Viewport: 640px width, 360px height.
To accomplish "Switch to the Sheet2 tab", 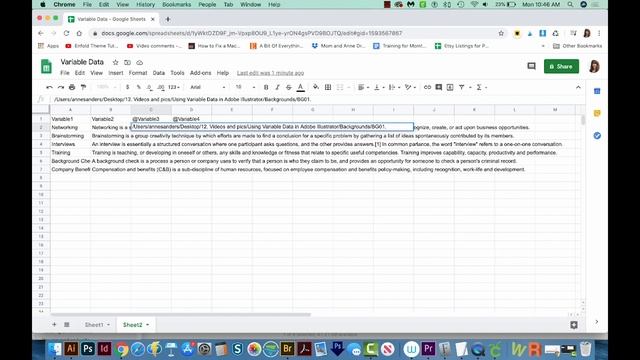I will tap(136, 325).
